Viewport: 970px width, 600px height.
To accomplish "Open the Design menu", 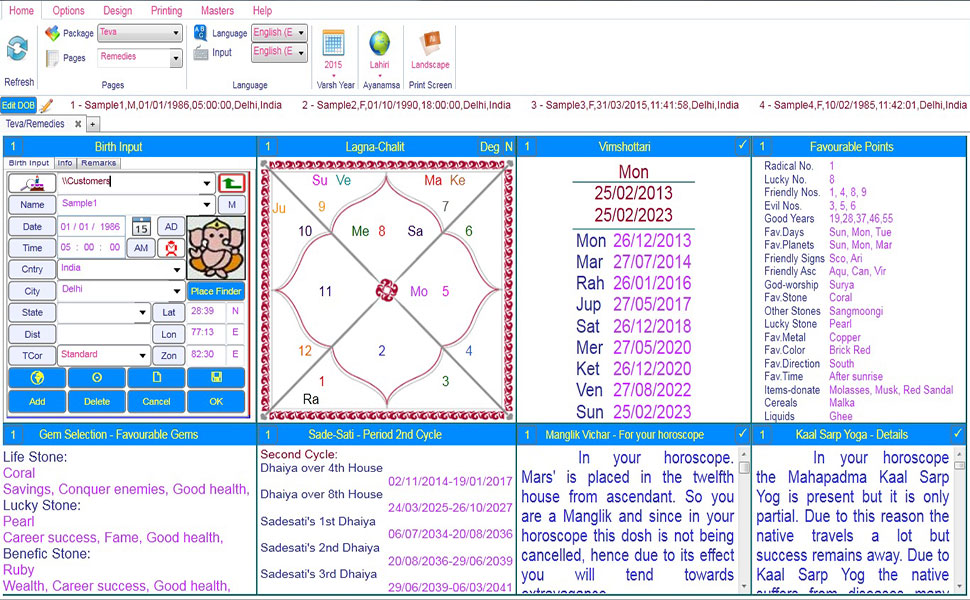I will click(118, 11).
